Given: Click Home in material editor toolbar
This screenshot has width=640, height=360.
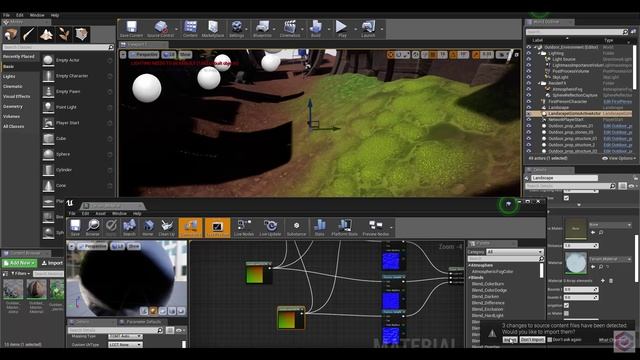Looking at the screenshot, I should point(148,228).
